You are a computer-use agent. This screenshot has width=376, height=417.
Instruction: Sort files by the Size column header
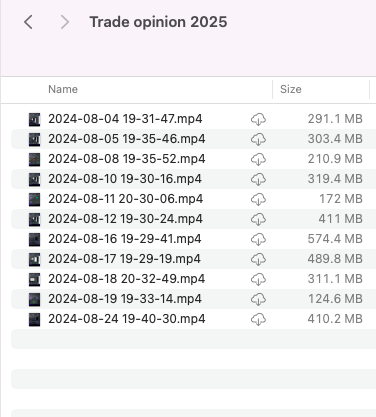pyautogui.click(x=291, y=89)
